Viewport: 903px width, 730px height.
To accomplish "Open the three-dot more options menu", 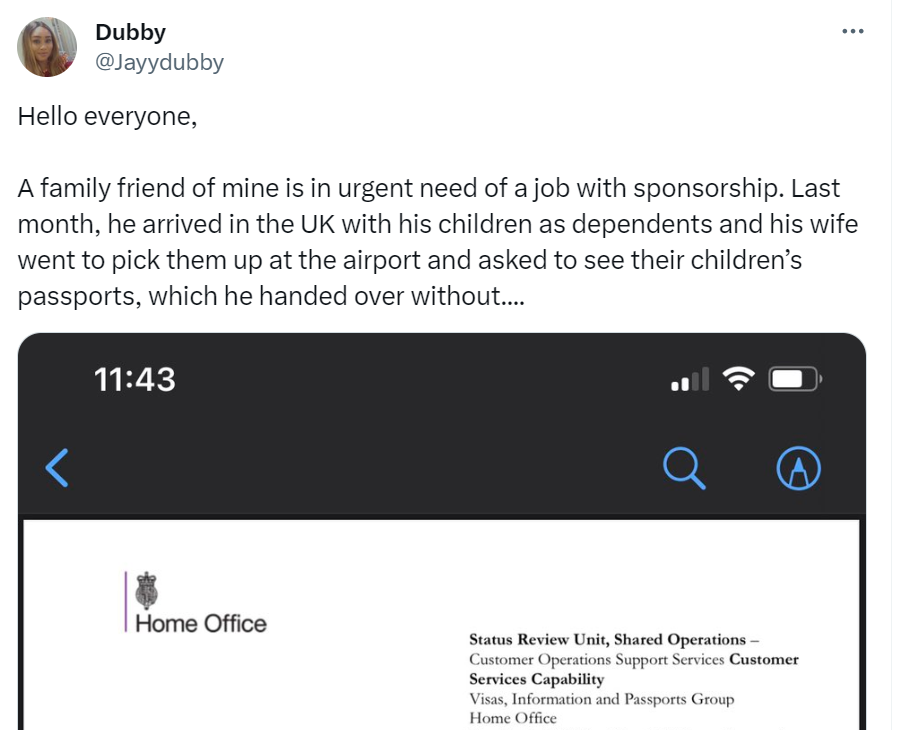I will click(852, 31).
